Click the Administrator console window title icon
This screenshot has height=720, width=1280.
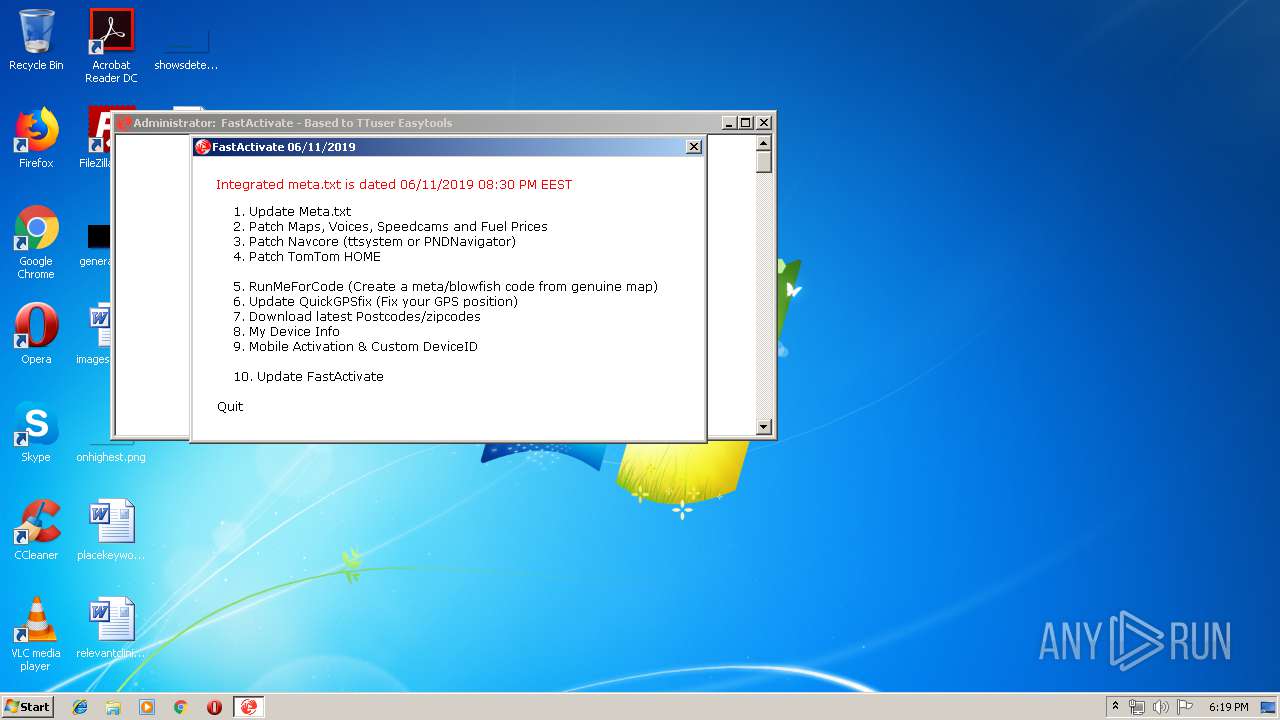[x=124, y=123]
